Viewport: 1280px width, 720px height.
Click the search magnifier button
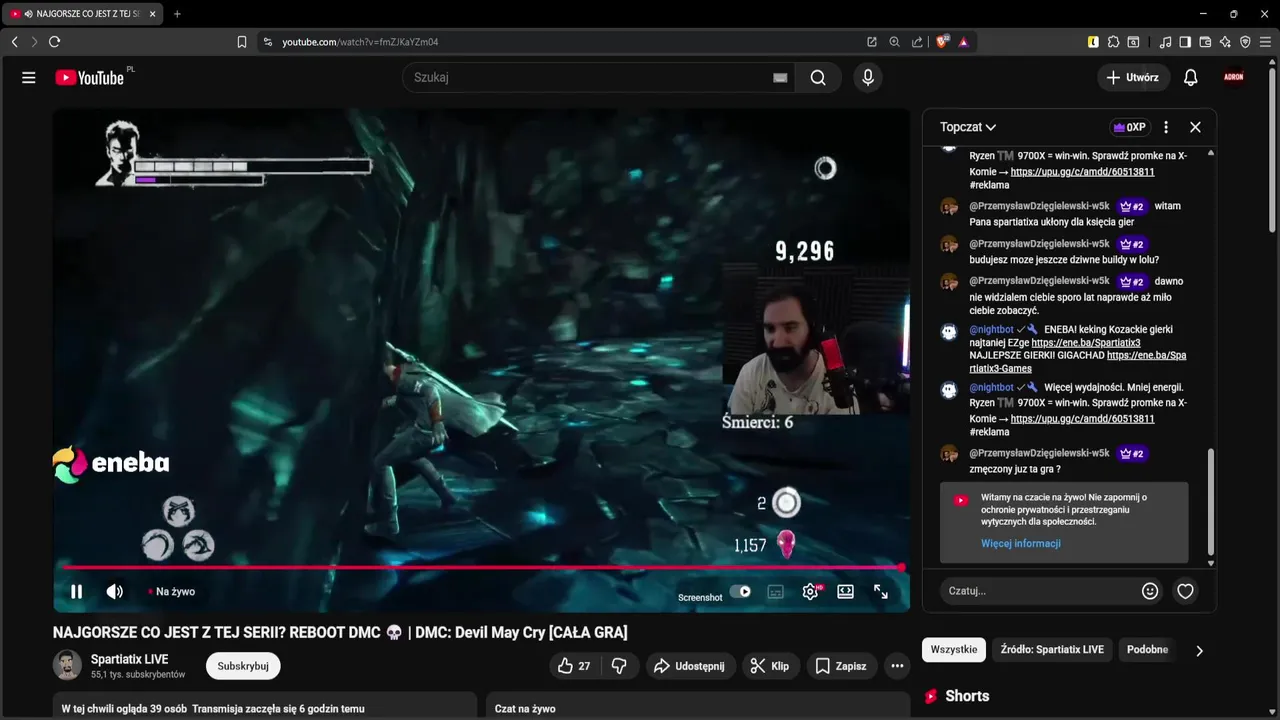(x=818, y=77)
